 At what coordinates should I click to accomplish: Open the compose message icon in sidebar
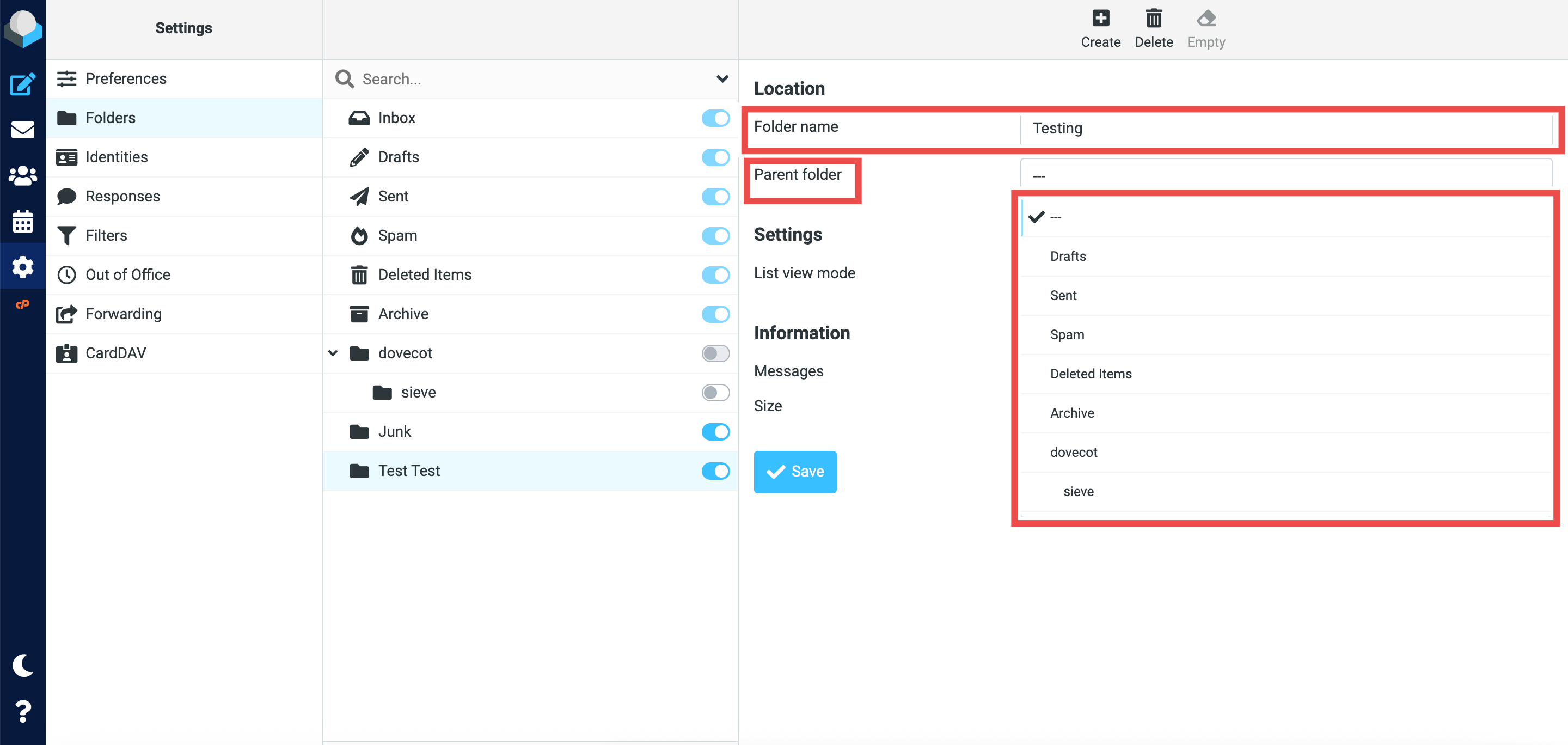(x=22, y=84)
